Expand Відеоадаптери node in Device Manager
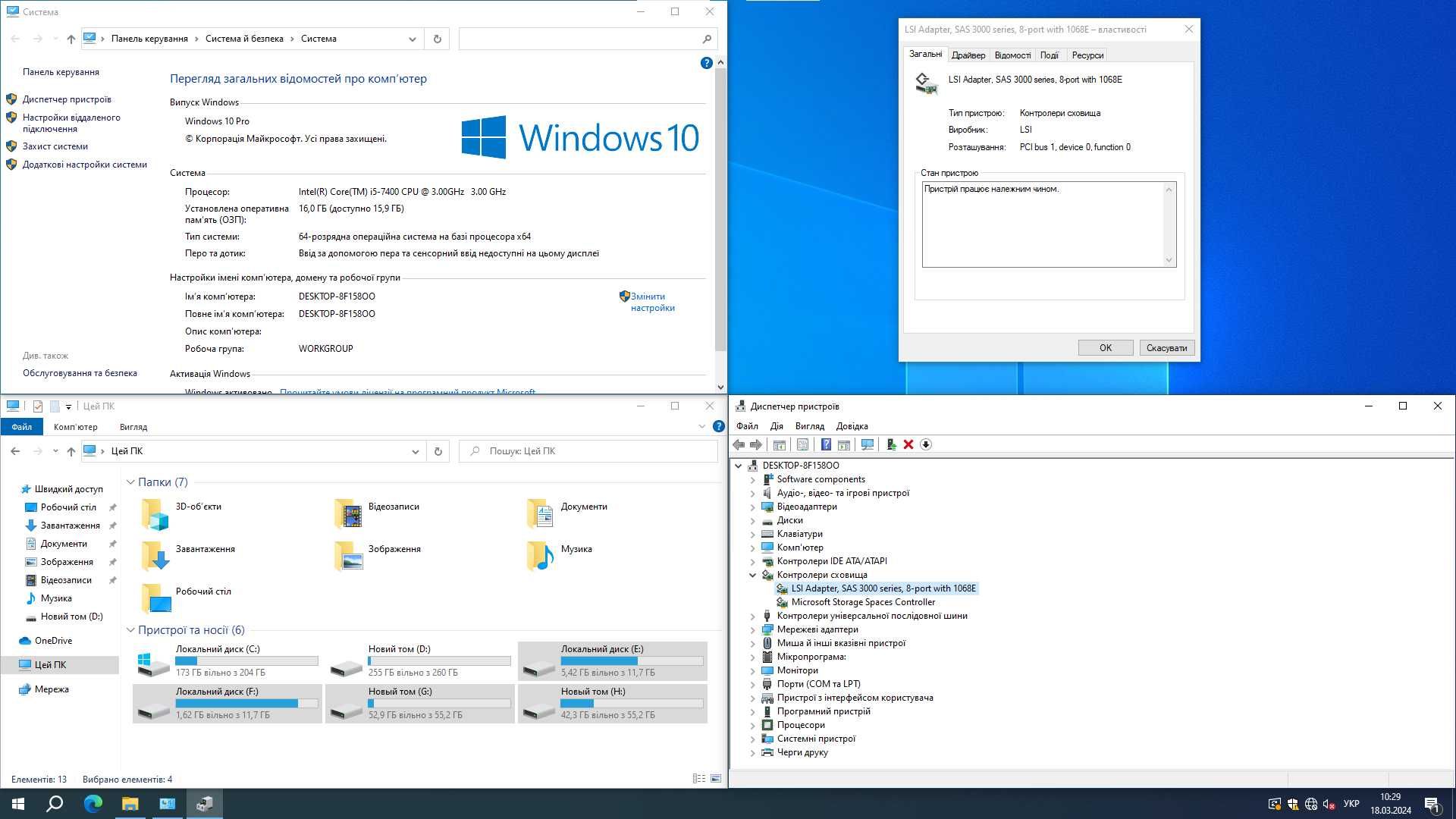This screenshot has width=1456, height=819. [752, 507]
